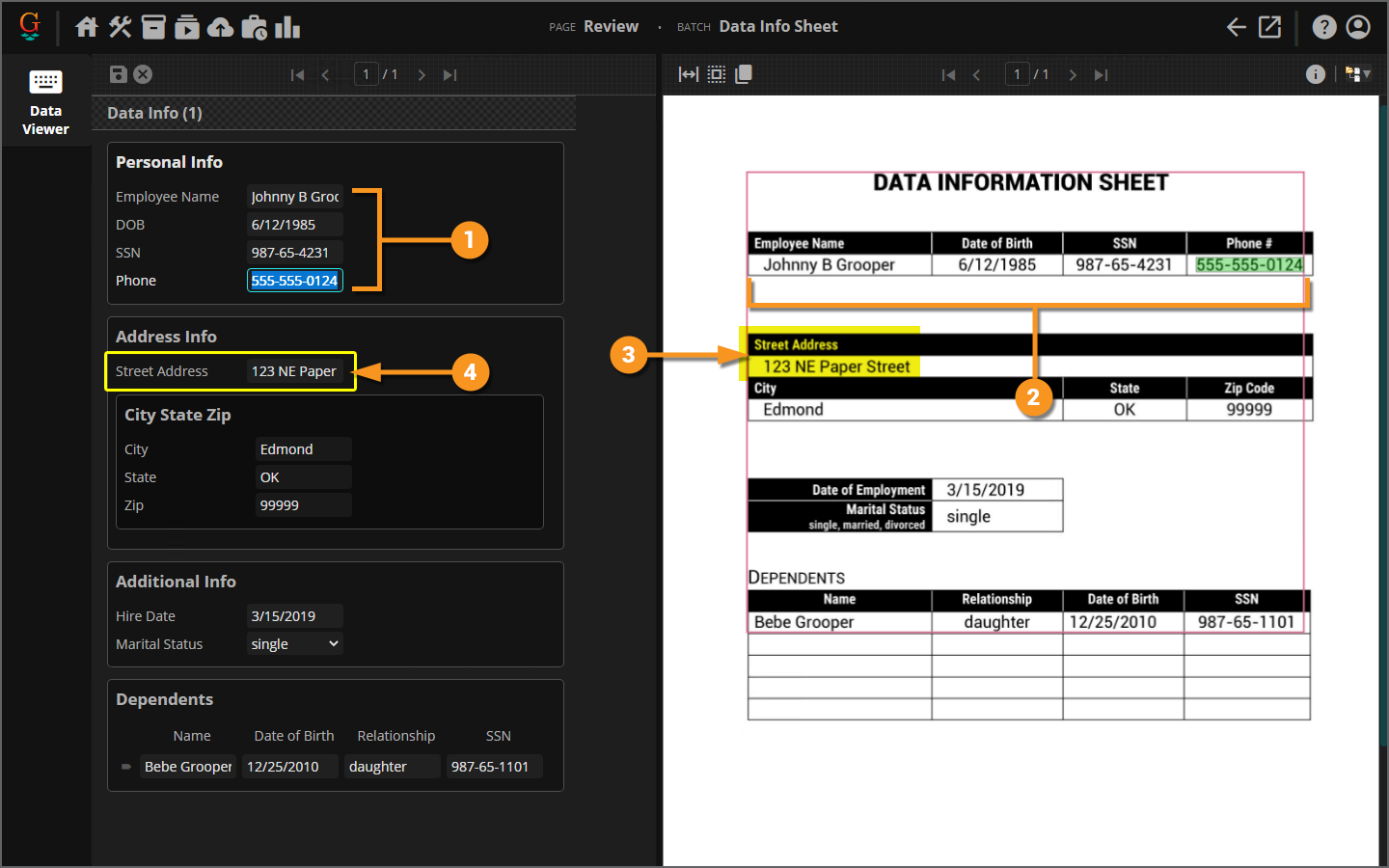Click the Grooper logo icon
The width and height of the screenshot is (1389, 868).
(30, 26)
